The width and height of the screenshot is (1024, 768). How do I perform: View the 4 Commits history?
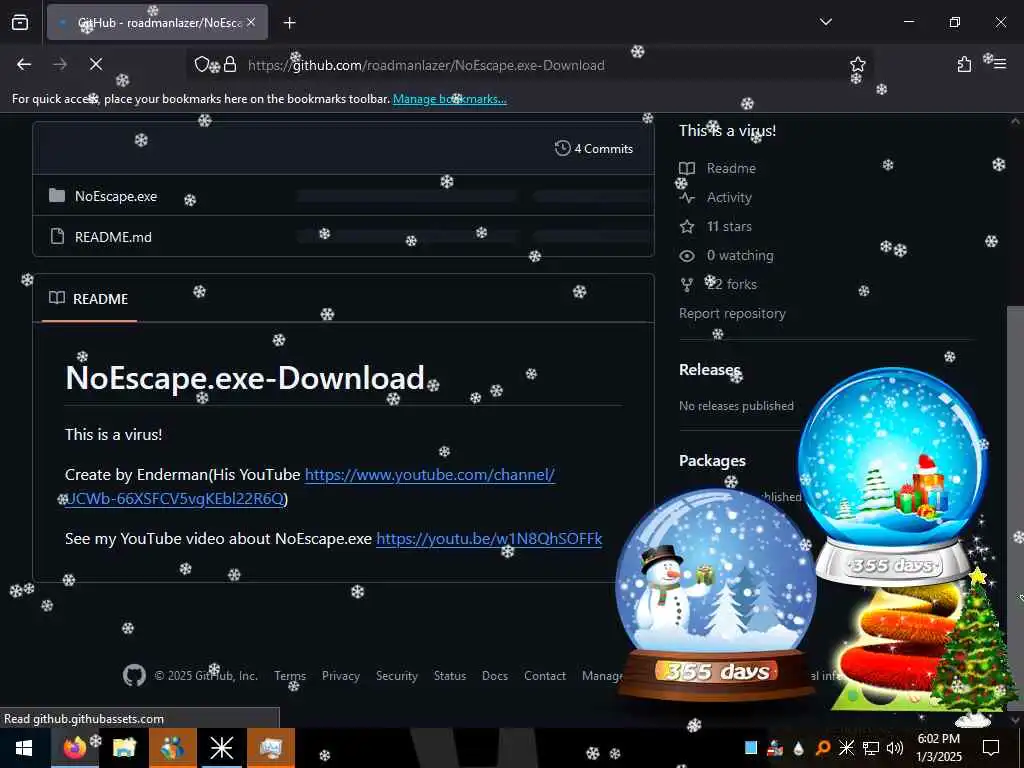pos(594,148)
